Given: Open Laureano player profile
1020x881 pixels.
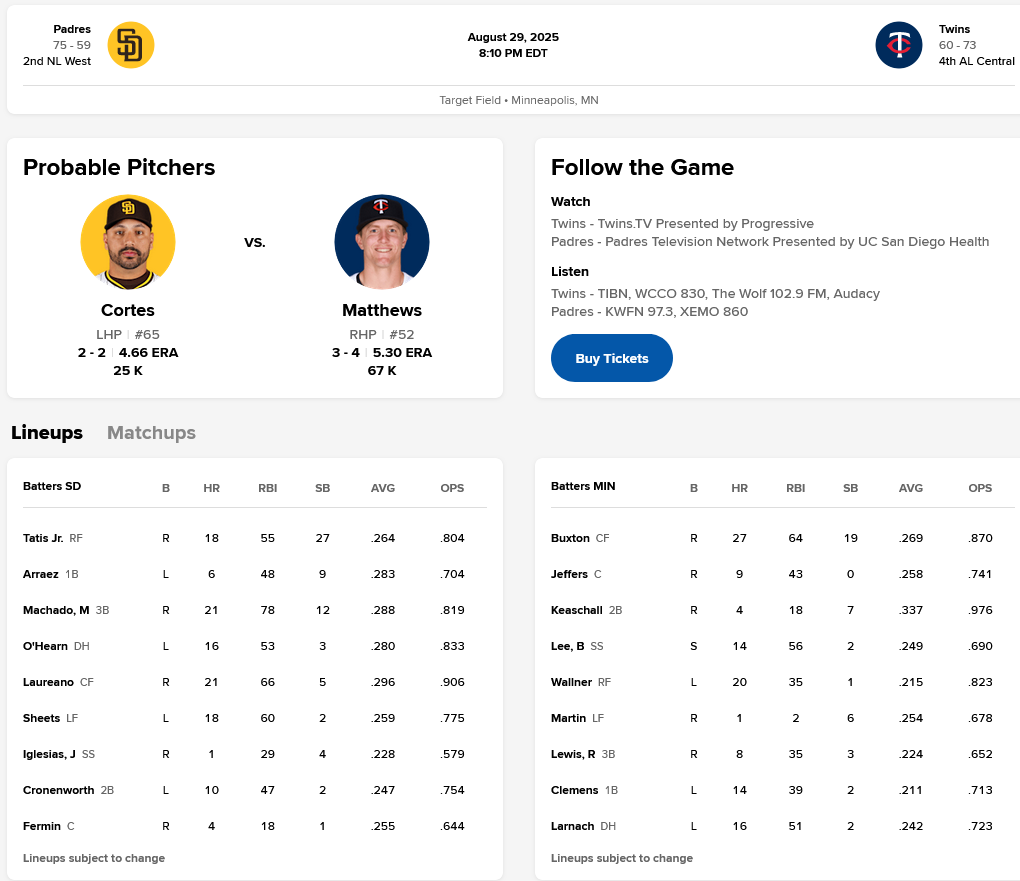Looking at the screenshot, I should click(x=48, y=682).
